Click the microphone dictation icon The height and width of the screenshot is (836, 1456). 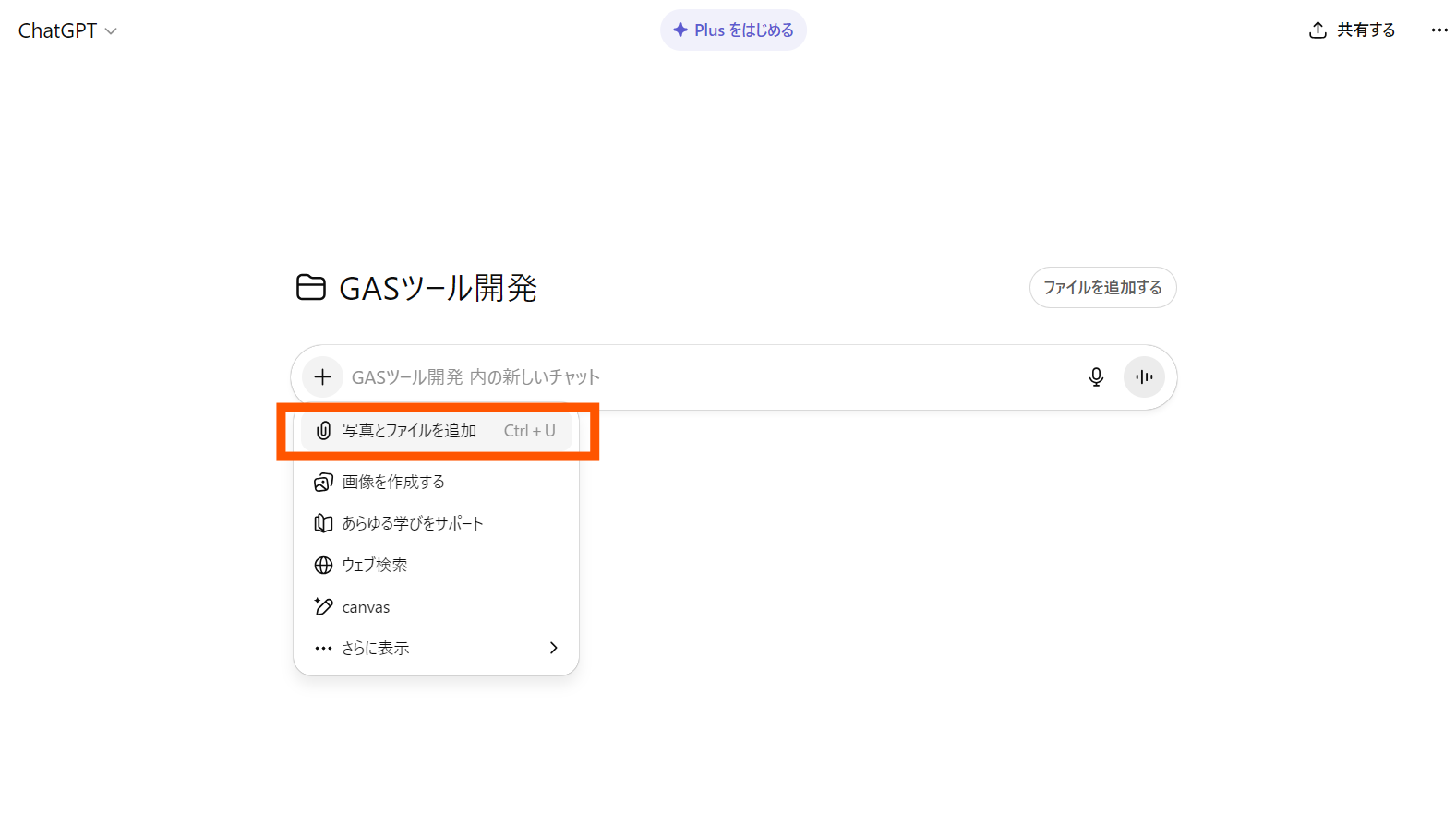click(x=1096, y=377)
